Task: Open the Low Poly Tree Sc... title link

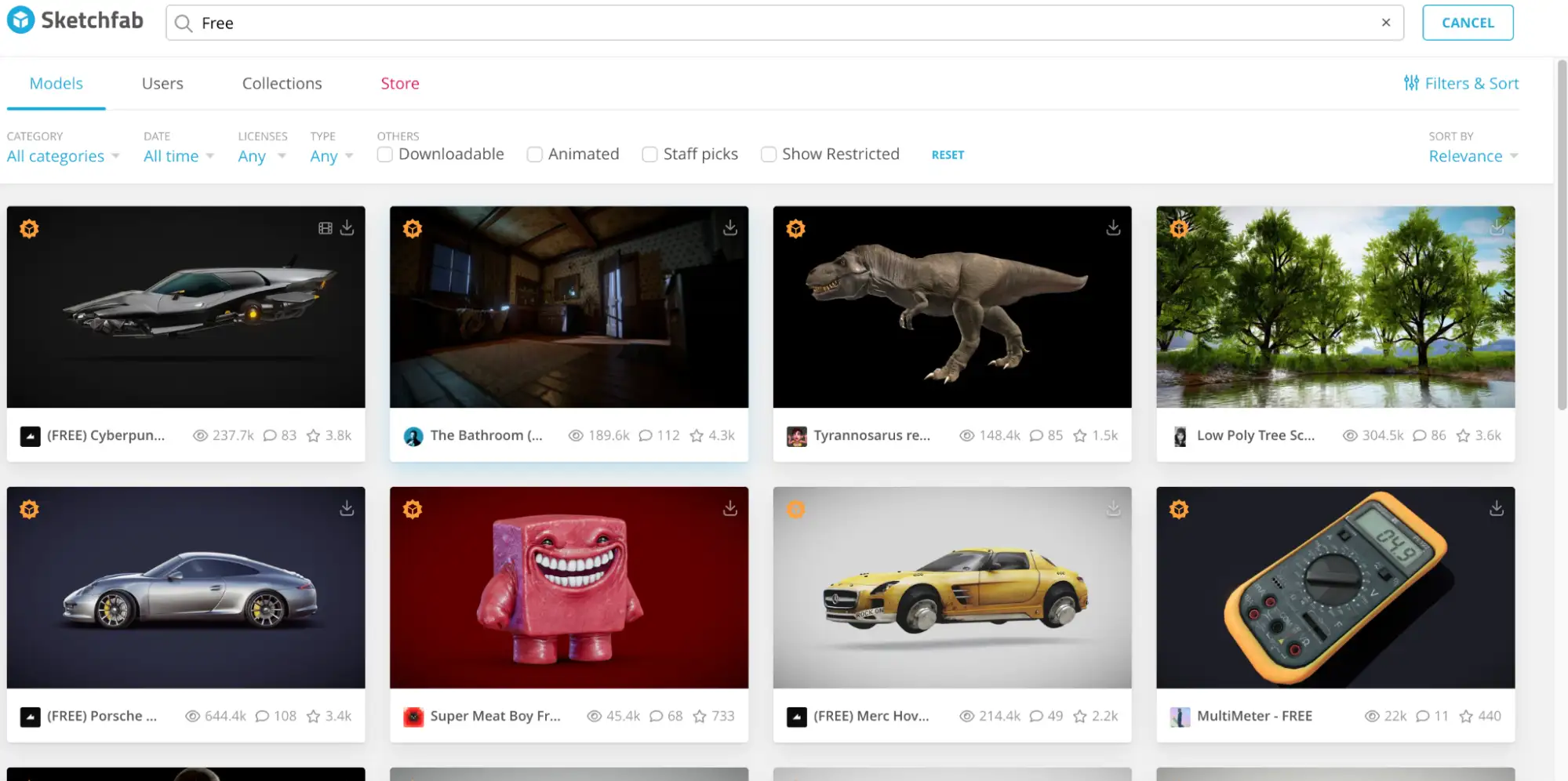Action: click(1256, 435)
